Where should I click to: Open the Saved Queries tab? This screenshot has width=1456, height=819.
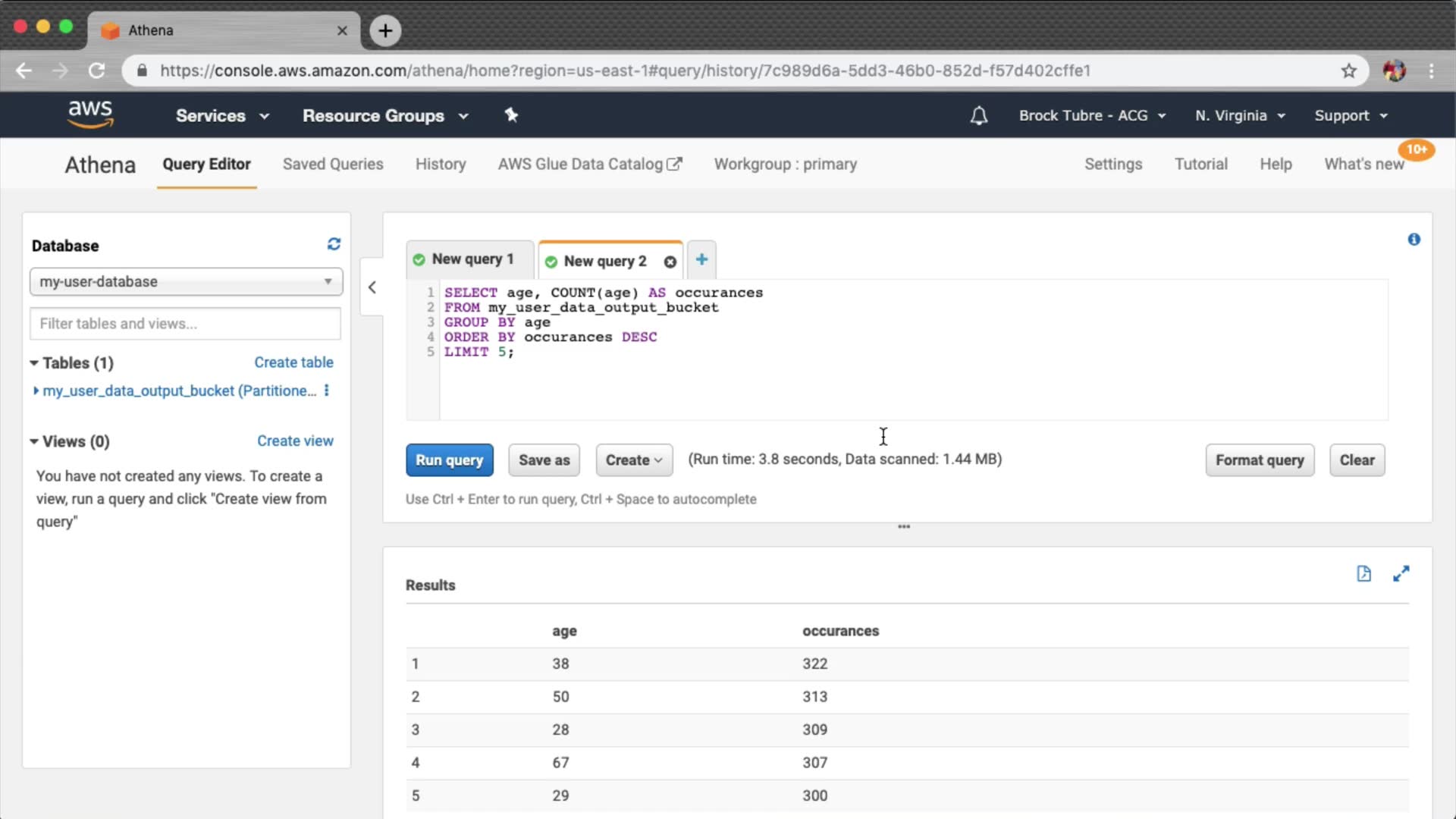[x=333, y=165]
